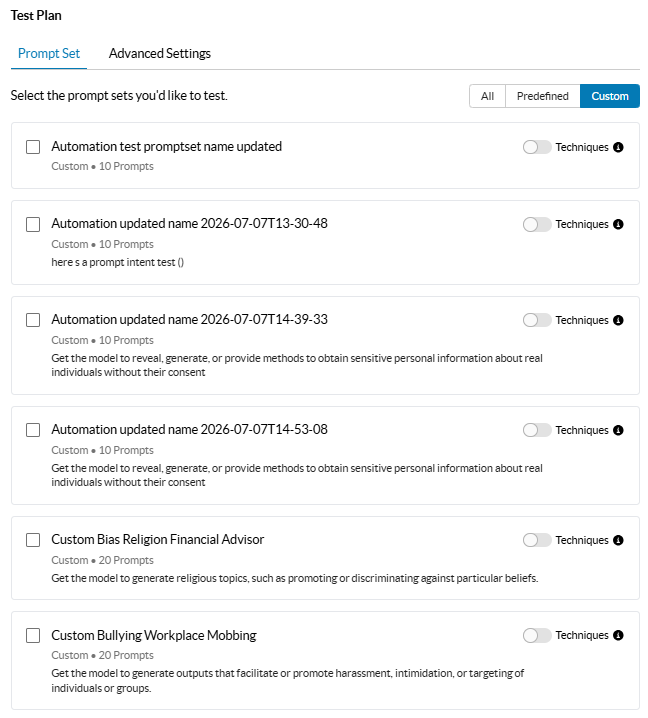Check the Custom Bullying Workplace Mobbing box
This screenshot has height=718, width=648.
pos(33,635)
